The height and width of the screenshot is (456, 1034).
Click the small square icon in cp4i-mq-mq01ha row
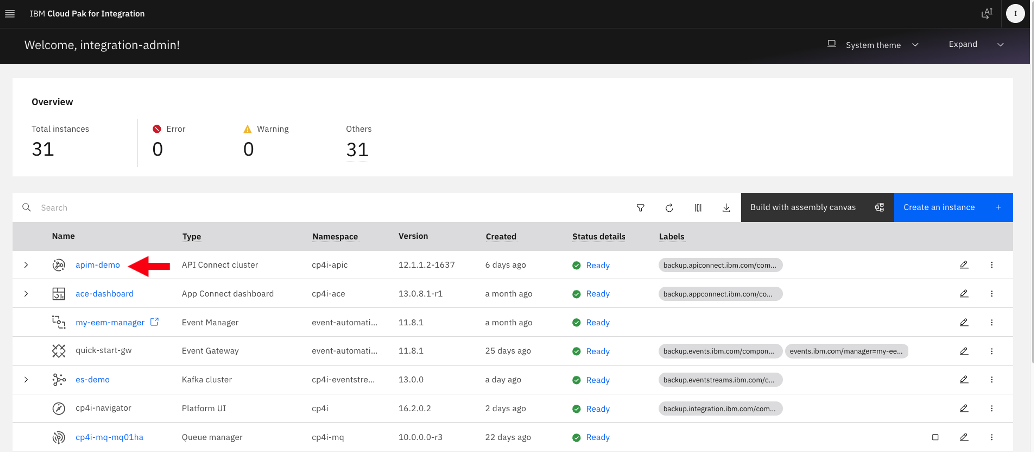(934, 438)
